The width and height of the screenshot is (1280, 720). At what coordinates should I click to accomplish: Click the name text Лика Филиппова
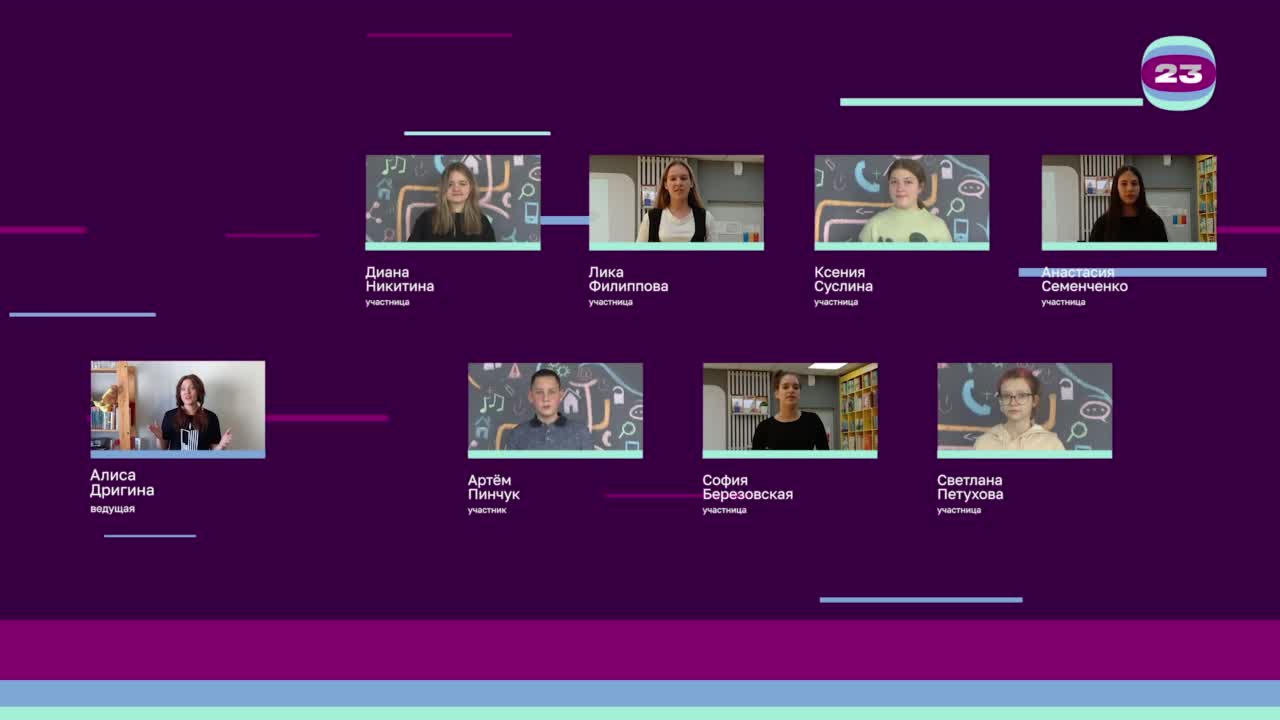pyautogui.click(x=628, y=279)
